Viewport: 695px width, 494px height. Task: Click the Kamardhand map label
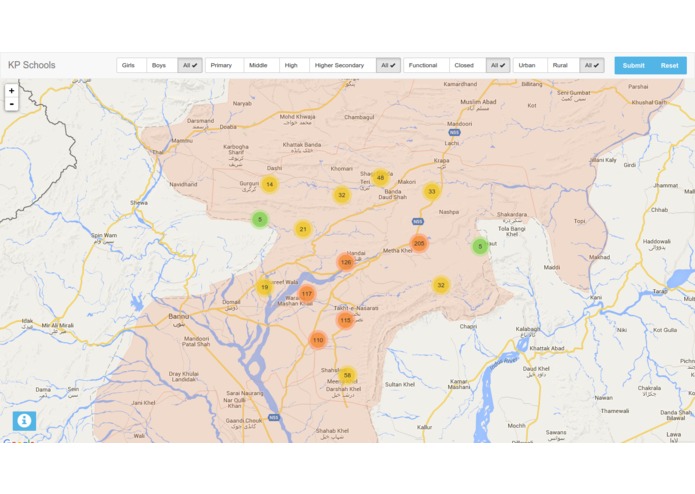point(460,84)
